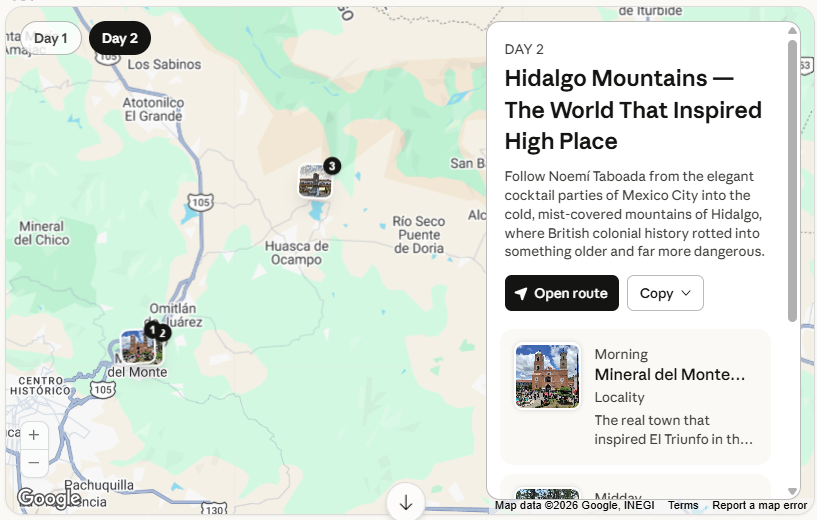
Task: Click Report a map error link
Action: (x=759, y=505)
